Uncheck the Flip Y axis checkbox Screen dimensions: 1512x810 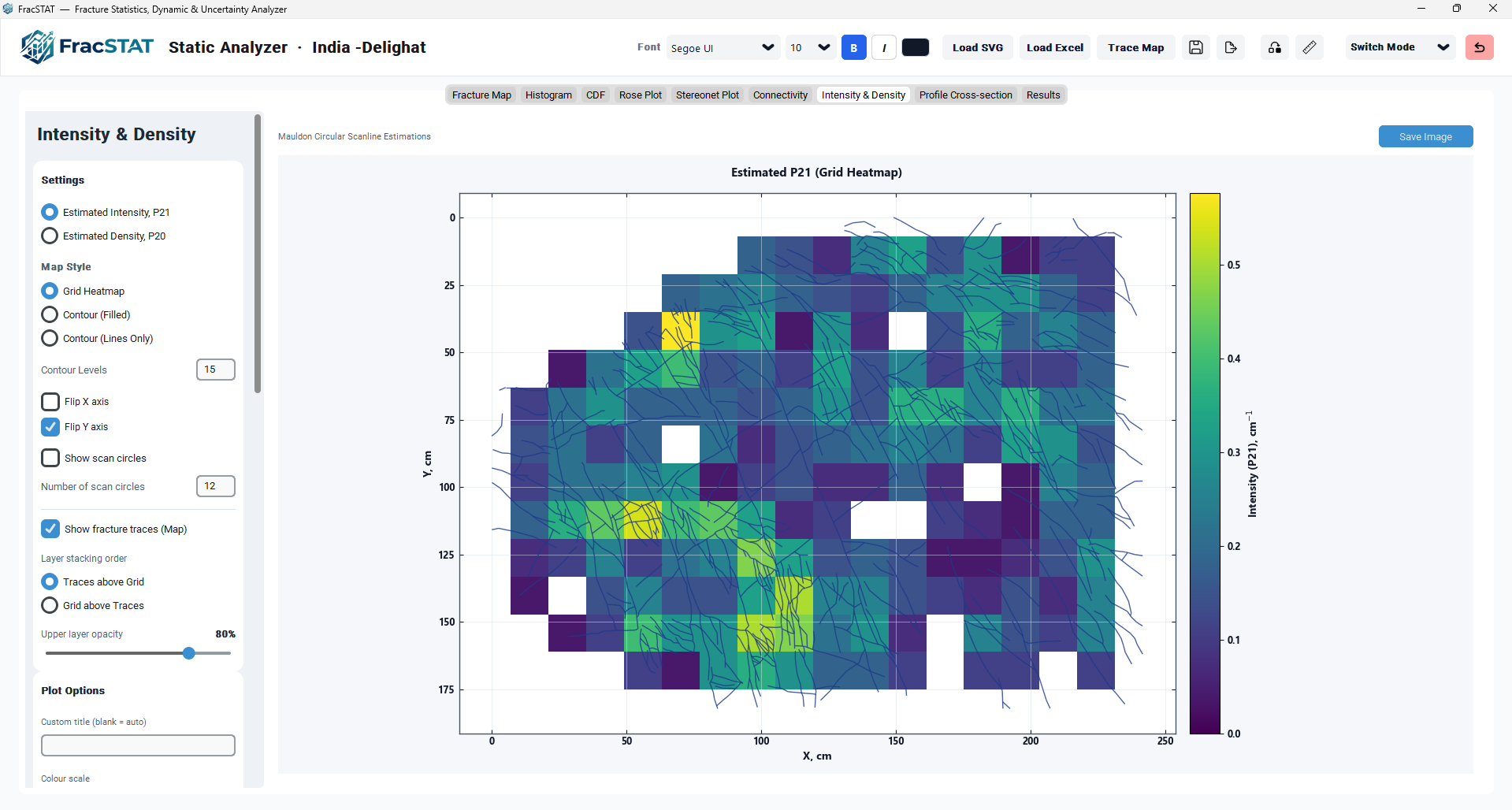[x=50, y=427]
